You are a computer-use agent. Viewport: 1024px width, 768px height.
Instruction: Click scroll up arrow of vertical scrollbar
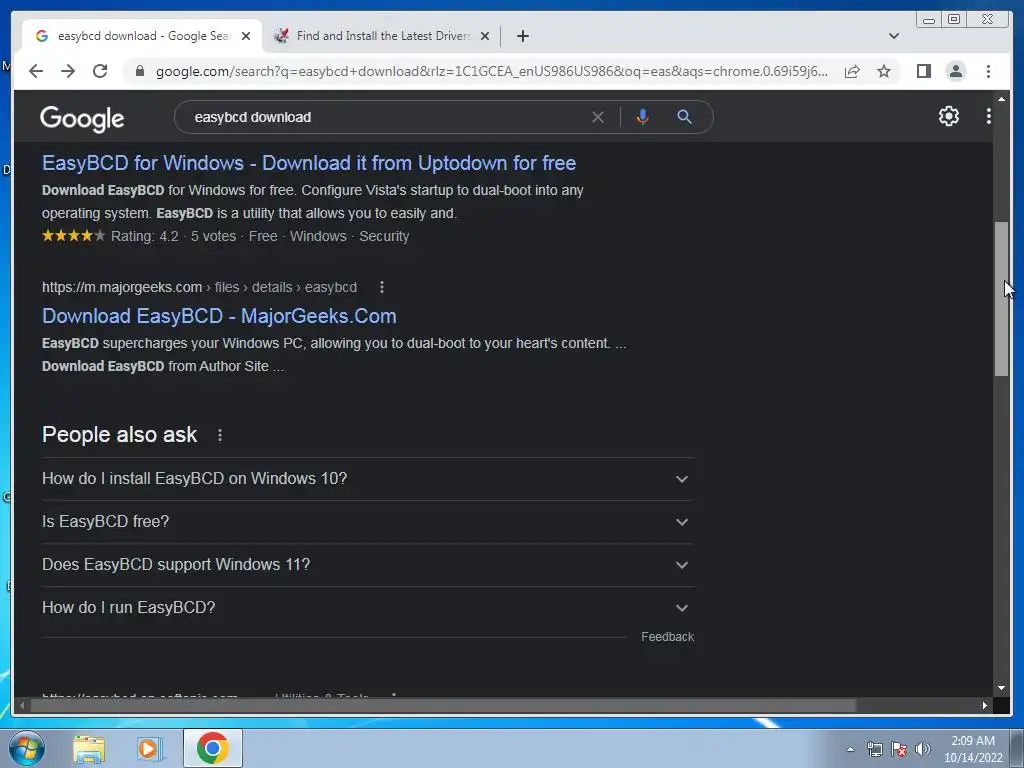[1001, 99]
